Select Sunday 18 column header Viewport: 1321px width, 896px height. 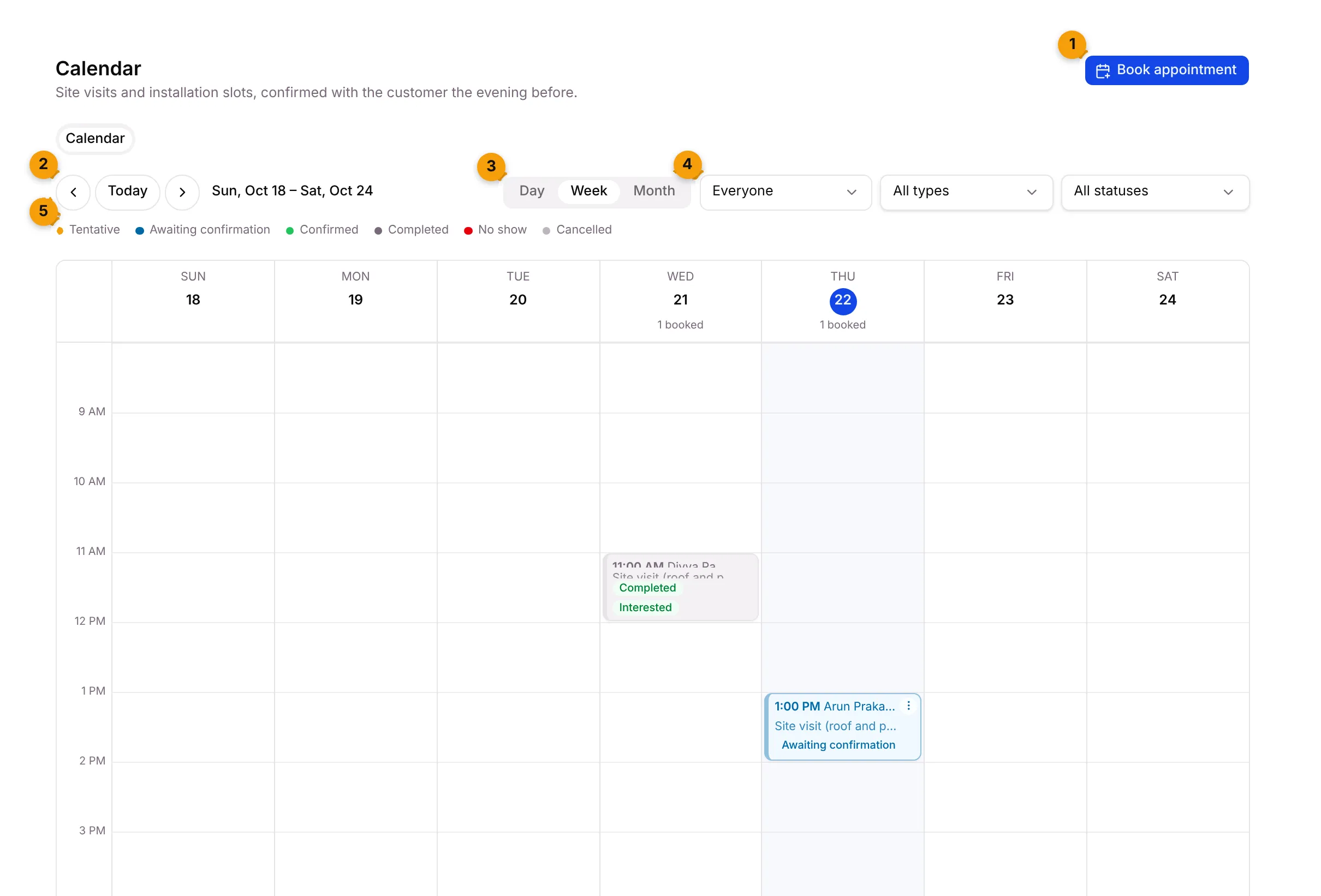(193, 301)
